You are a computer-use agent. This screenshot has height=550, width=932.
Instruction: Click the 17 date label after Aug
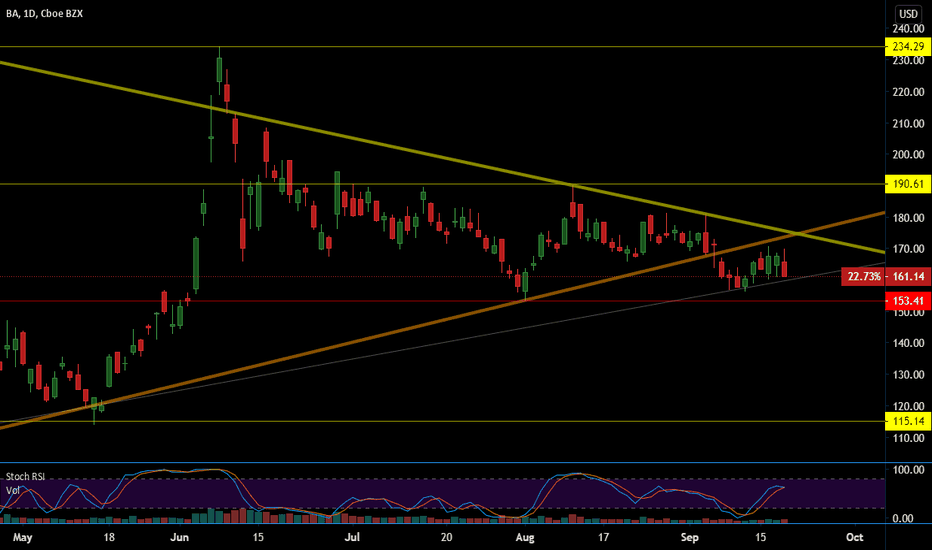pos(603,538)
